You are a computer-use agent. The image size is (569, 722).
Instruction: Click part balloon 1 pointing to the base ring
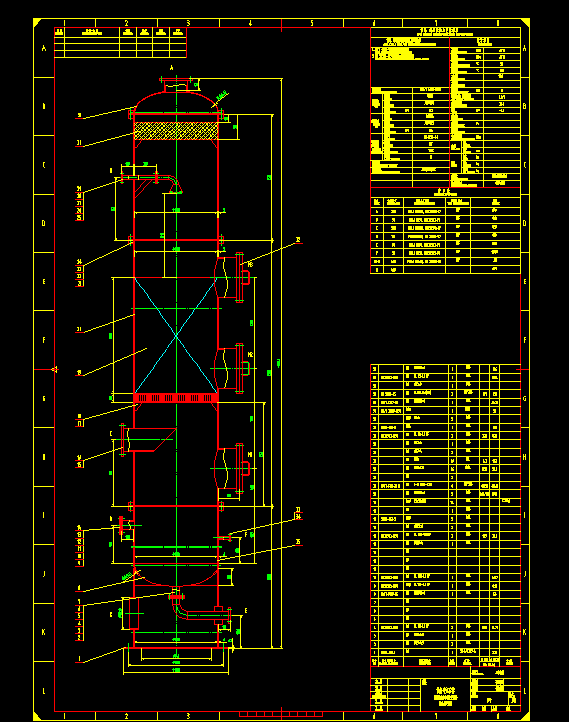[79, 659]
